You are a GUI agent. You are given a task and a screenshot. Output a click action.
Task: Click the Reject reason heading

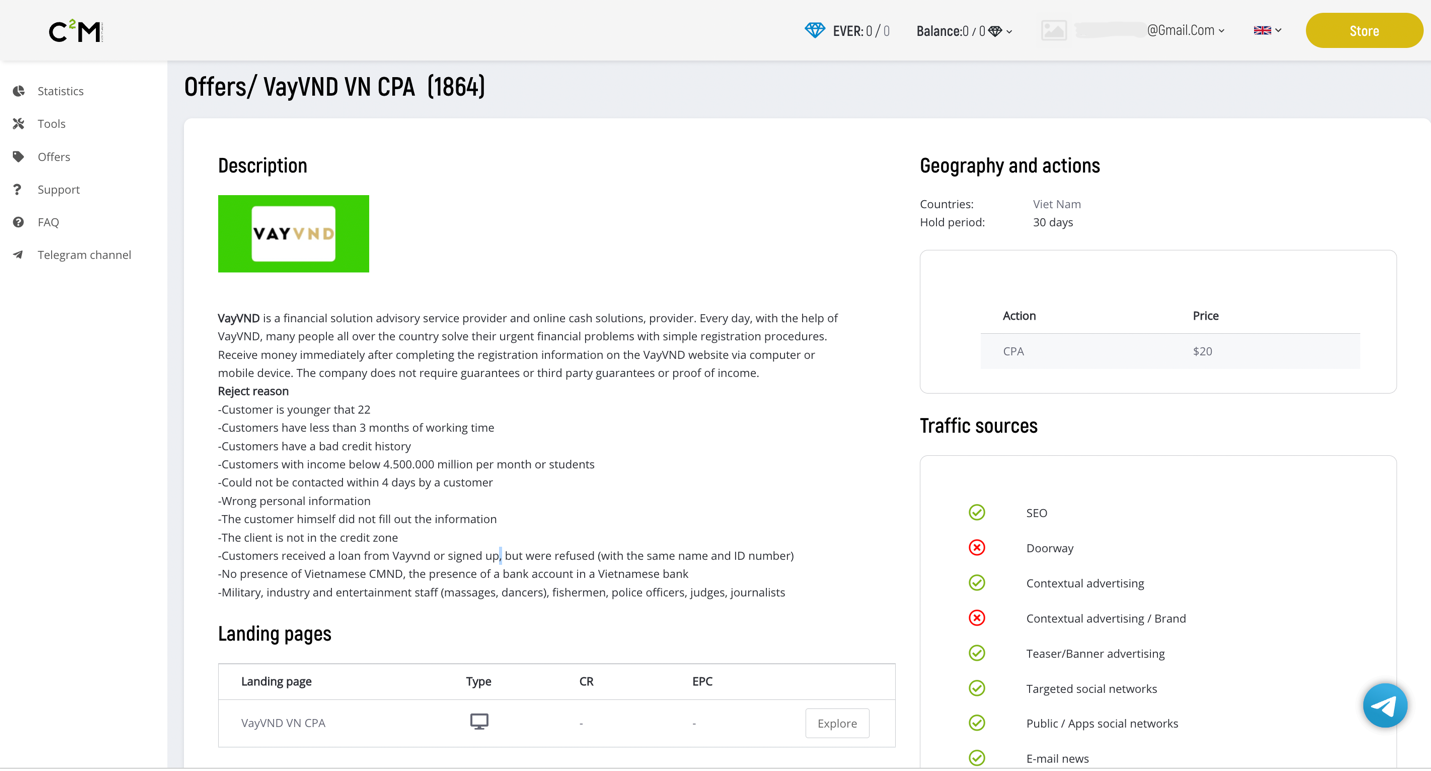(x=253, y=391)
